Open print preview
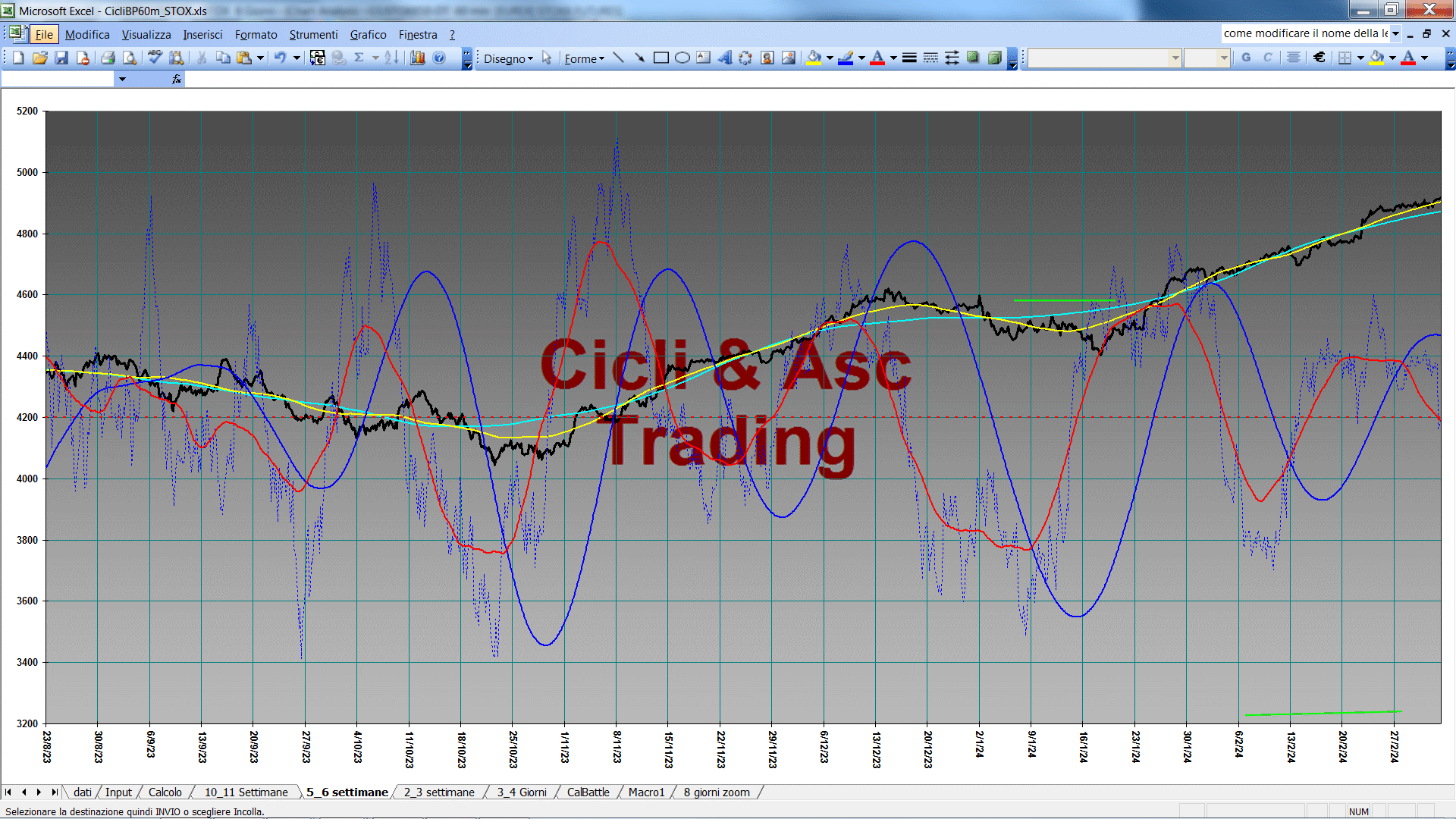The image size is (1456, 819). (x=130, y=58)
